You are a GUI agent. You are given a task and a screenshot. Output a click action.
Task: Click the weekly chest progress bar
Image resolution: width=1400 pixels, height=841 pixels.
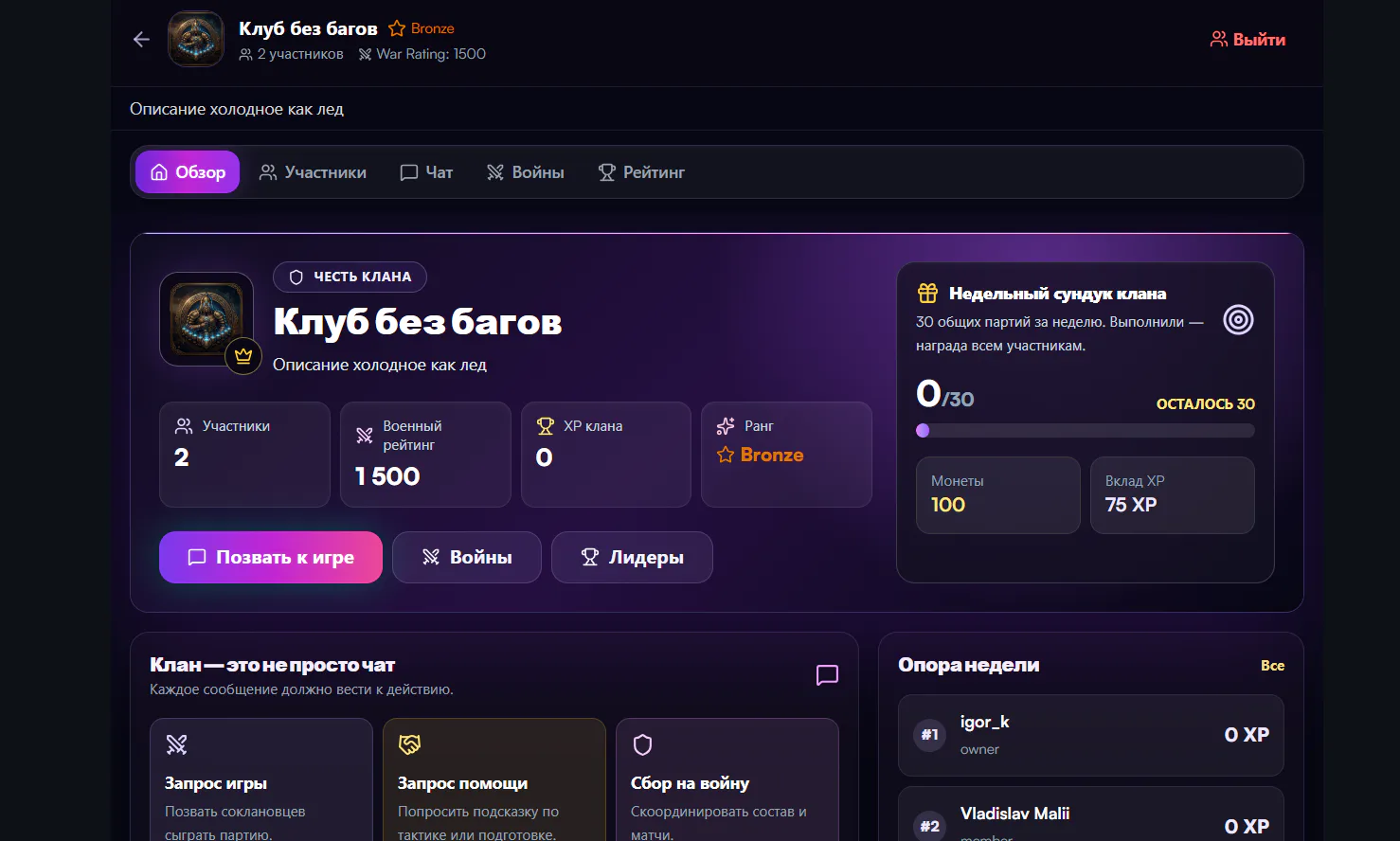pos(1086,430)
